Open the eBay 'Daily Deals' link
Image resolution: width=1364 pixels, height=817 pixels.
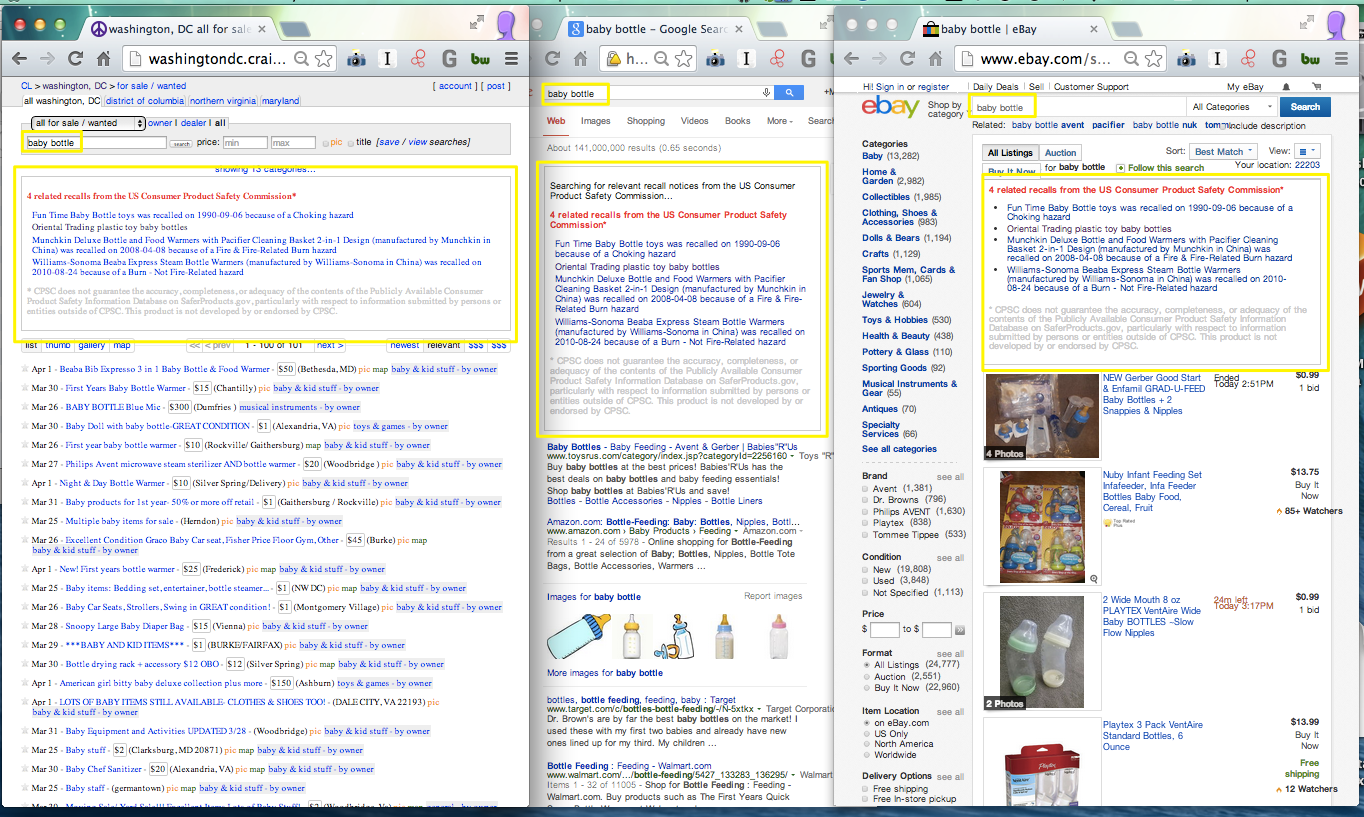click(996, 87)
